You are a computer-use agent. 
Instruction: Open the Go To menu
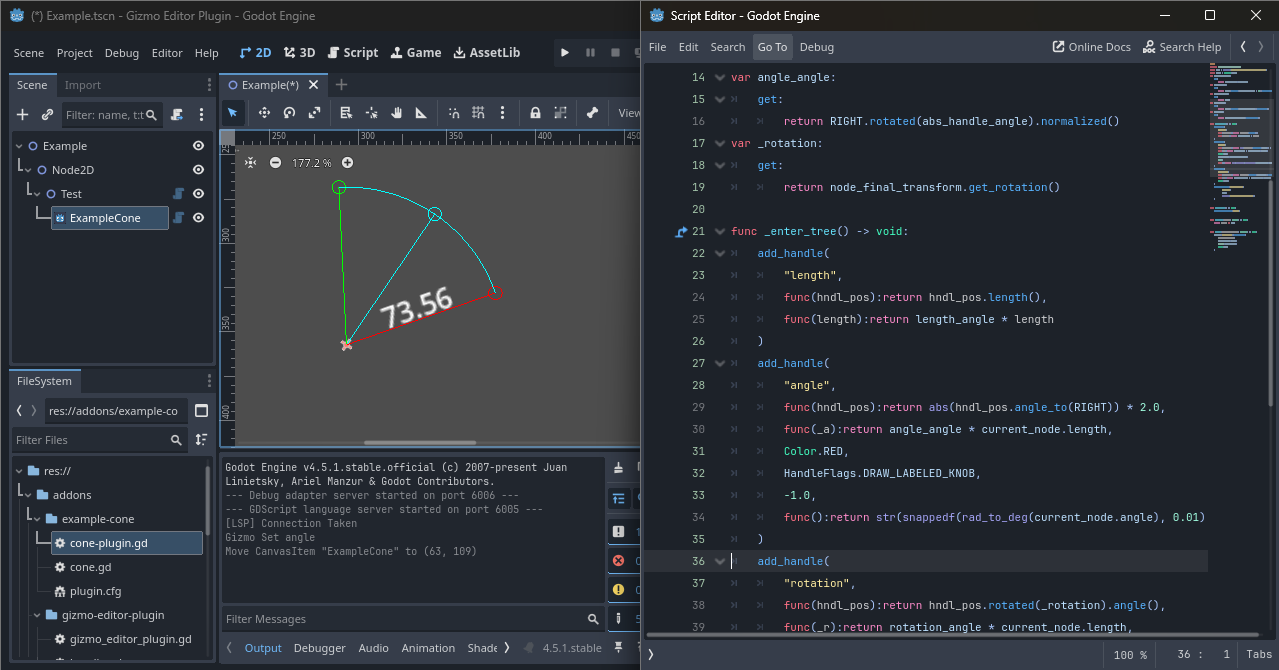(772, 47)
